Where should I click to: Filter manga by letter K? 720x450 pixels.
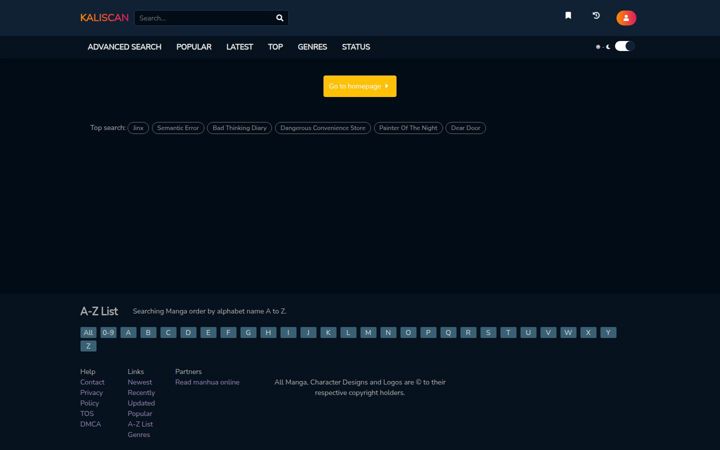tap(328, 332)
